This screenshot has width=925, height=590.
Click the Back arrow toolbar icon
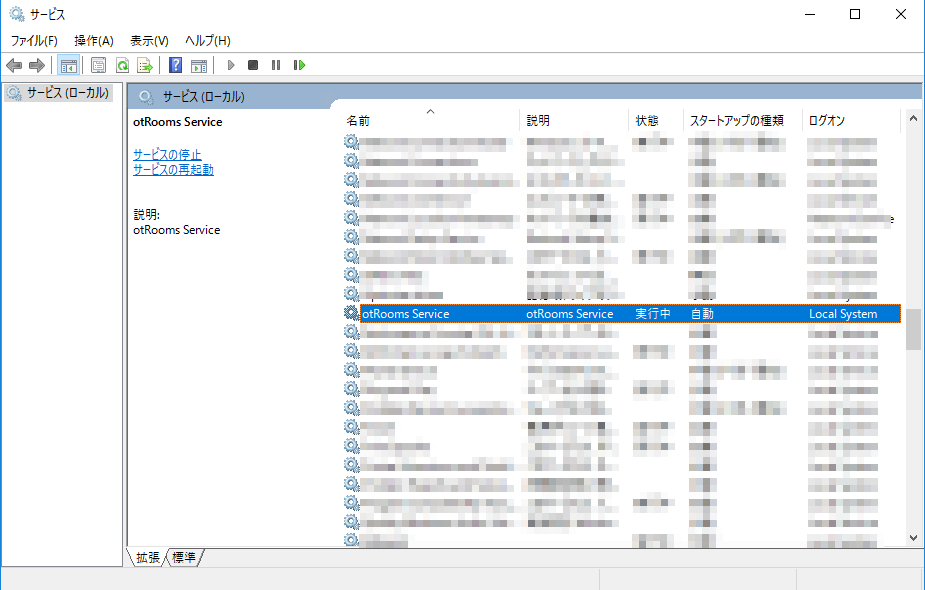[14, 65]
